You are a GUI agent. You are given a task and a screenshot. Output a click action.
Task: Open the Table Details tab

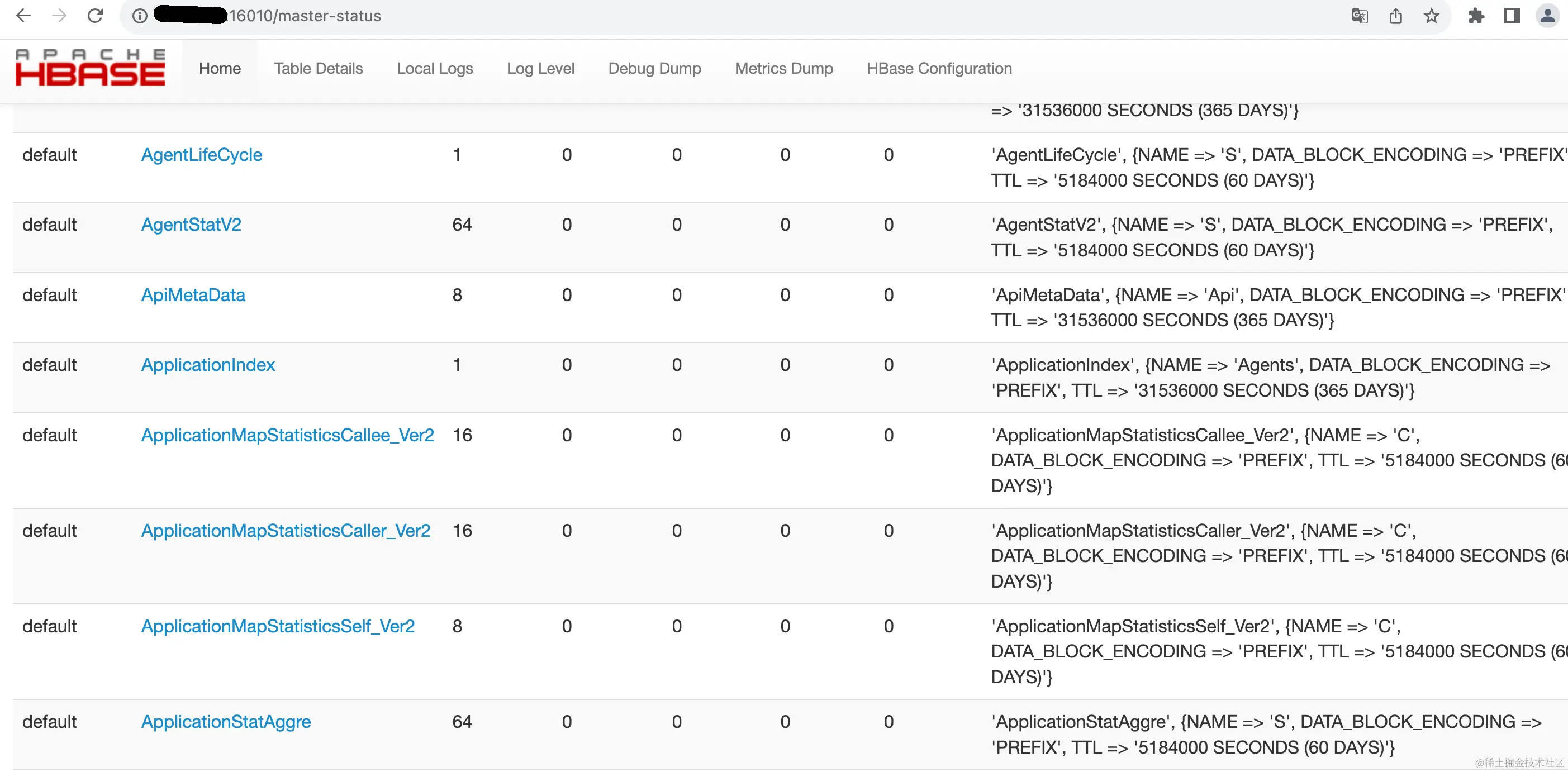click(319, 68)
